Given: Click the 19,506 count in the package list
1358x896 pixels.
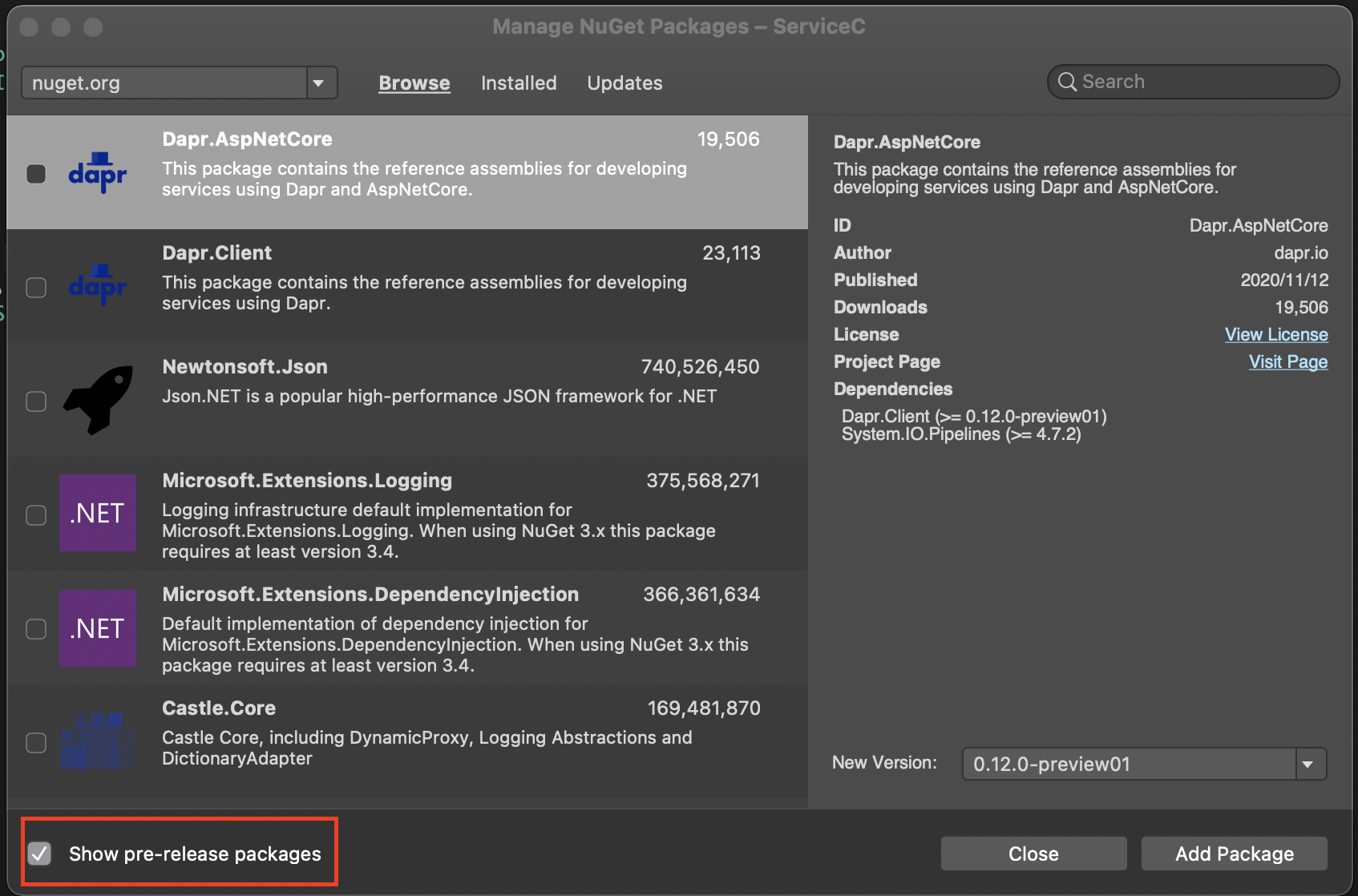Looking at the screenshot, I should pyautogui.click(x=728, y=139).
